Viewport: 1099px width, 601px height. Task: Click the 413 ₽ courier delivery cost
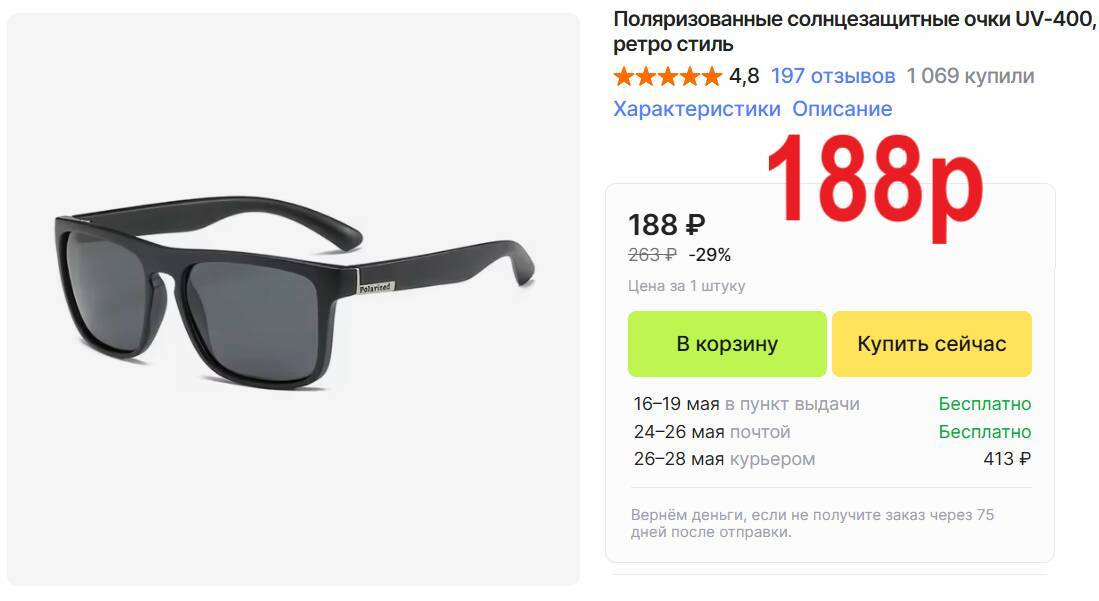point(1007,459)
